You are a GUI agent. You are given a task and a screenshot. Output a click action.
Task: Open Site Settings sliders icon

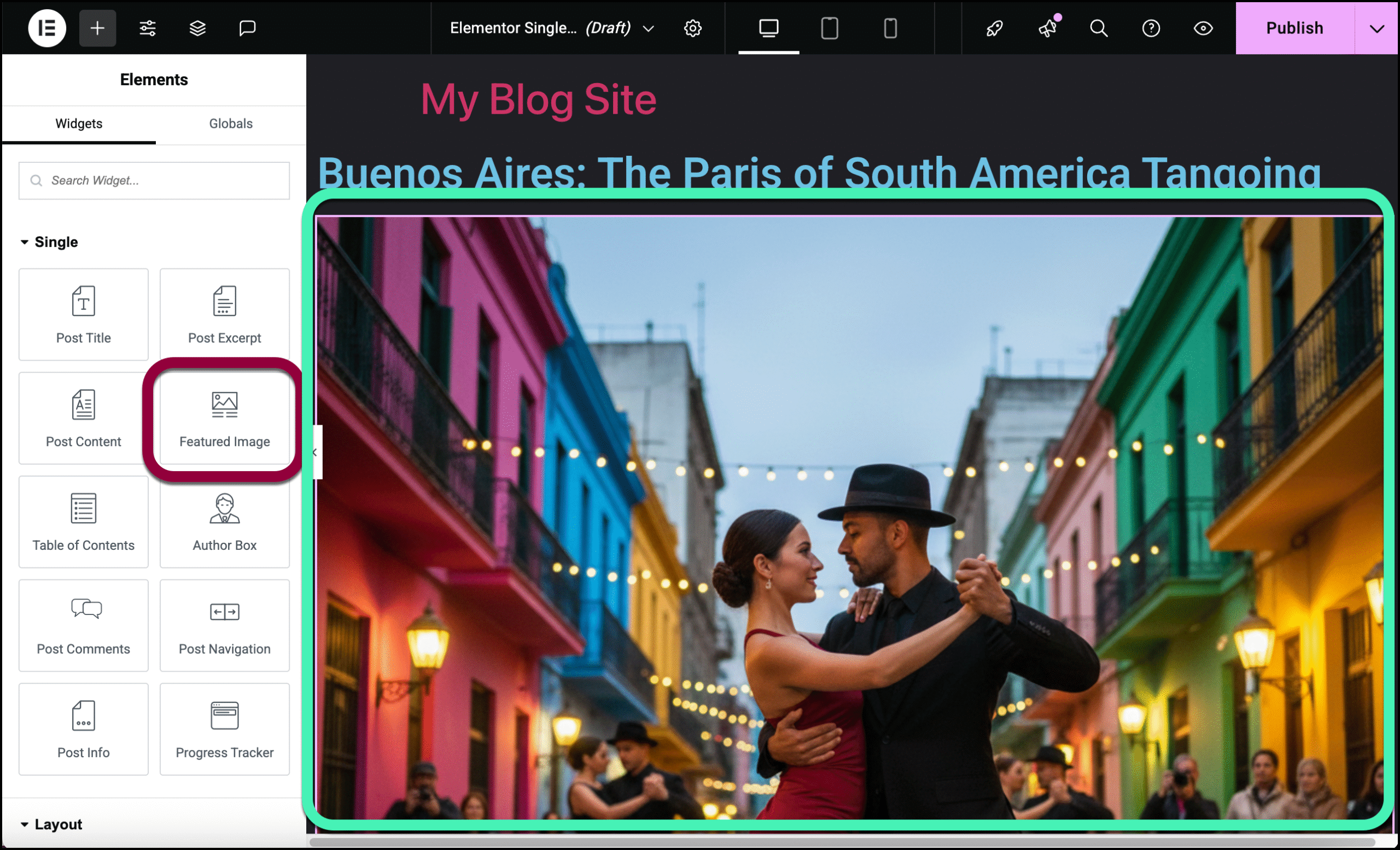point(148,28)
